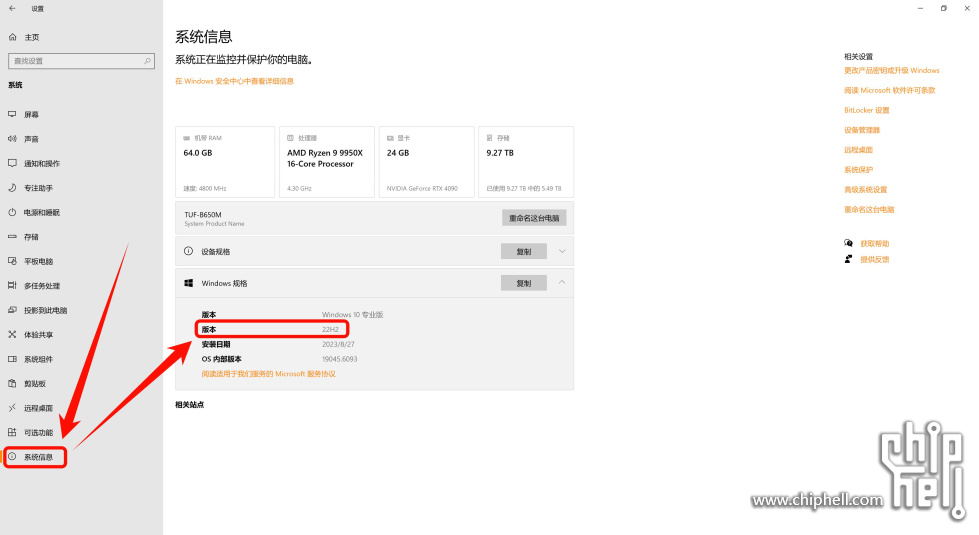Select the Windows 10 专业版 edition value
The width and height of the screenshot is (979, 535).
pyautogui.click(x=352, y=315)
